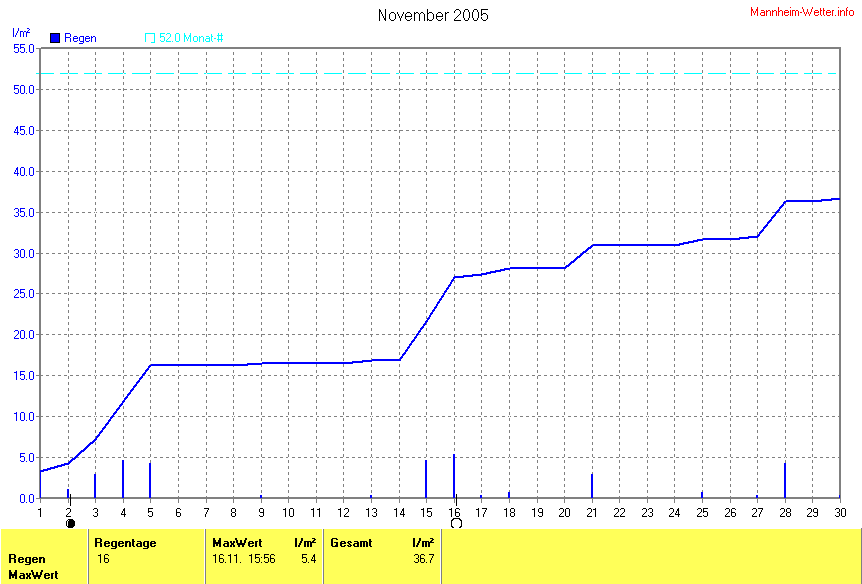Click the MaxWert row label at bottom left
This screenshot has height=584, width=862.
click(33, 575)
